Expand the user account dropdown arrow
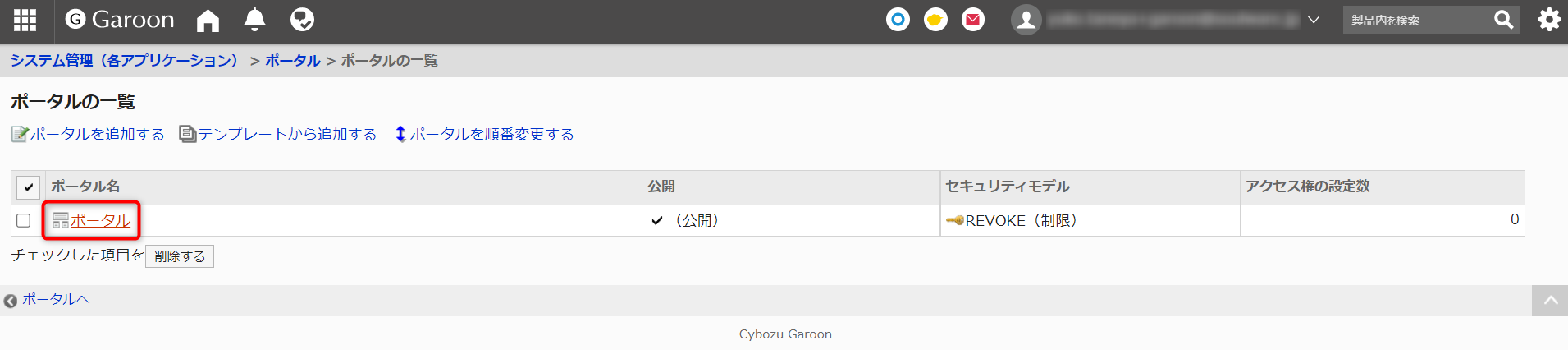The height and width of the screenshot is (350, 1568). coord(1314,20)
